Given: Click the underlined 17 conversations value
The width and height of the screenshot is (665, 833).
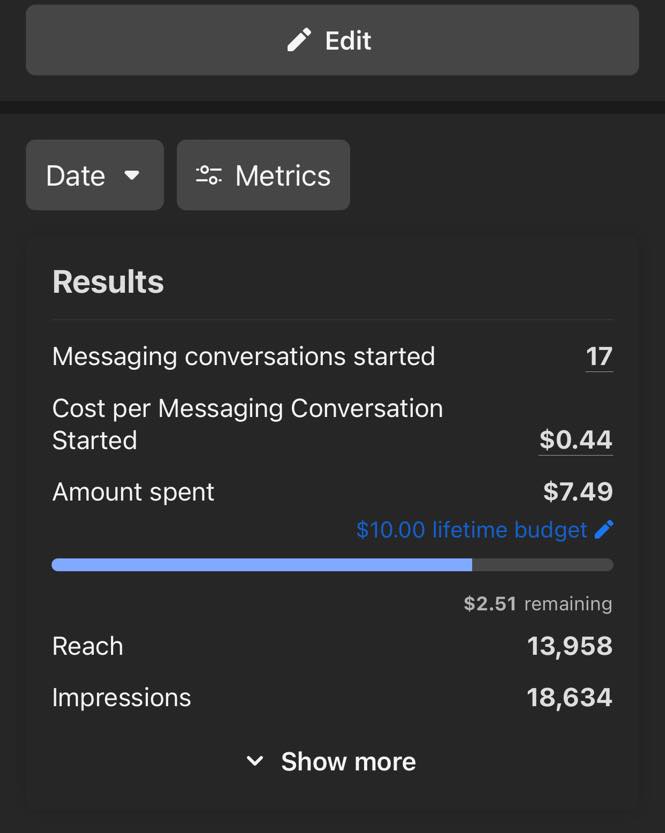Looking at the screenshot, I should click(x=599, y=357).
